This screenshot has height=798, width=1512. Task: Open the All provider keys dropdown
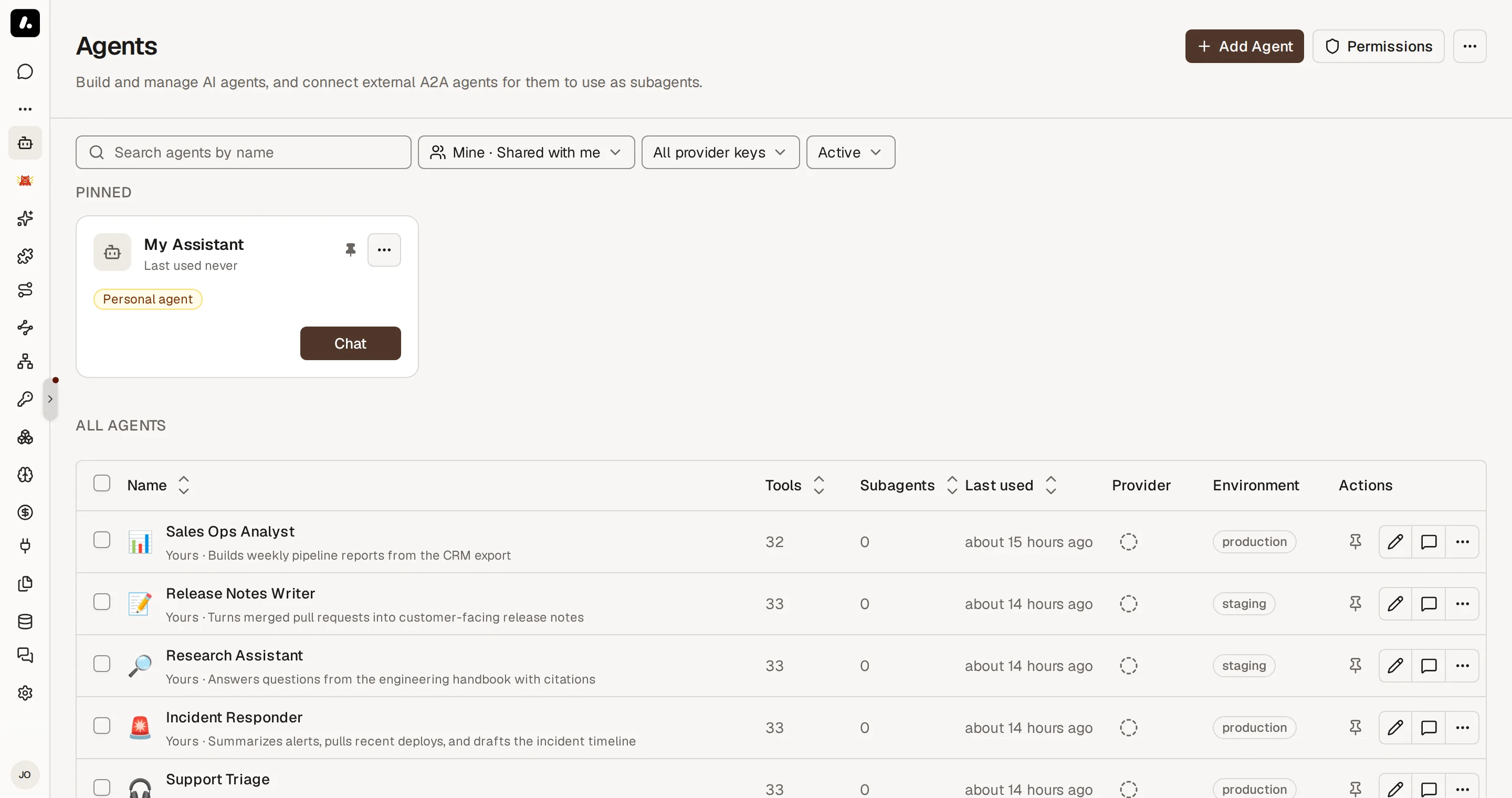(x=720, y=153)
